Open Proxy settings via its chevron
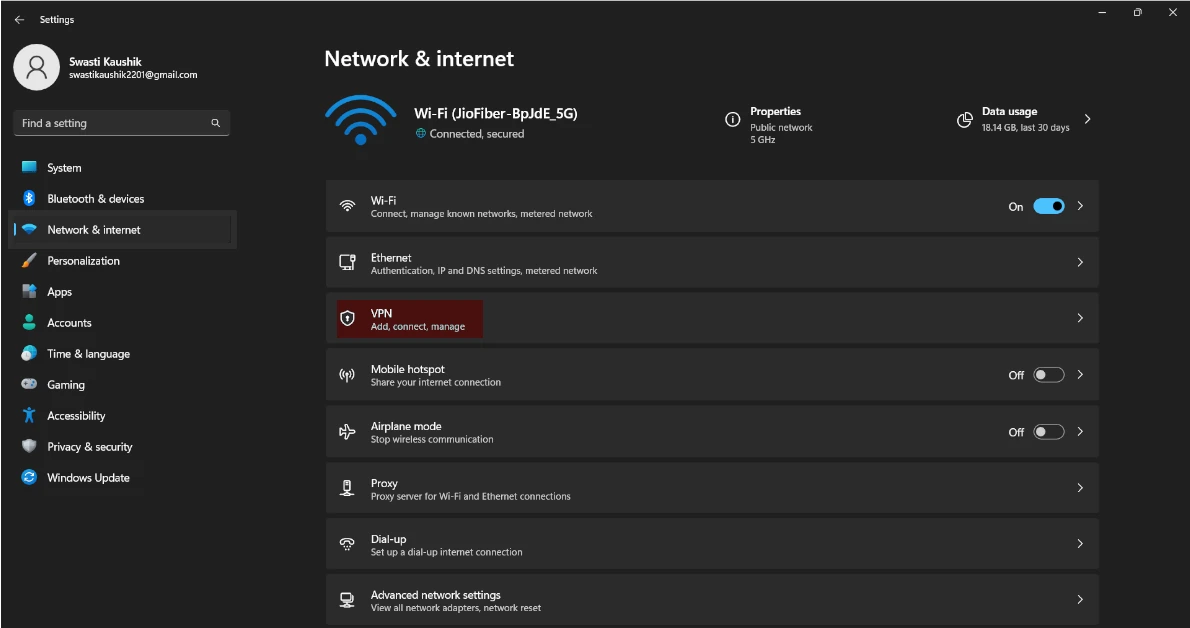The width and height of the screenshot is (1190, 628). [1080, 488]
